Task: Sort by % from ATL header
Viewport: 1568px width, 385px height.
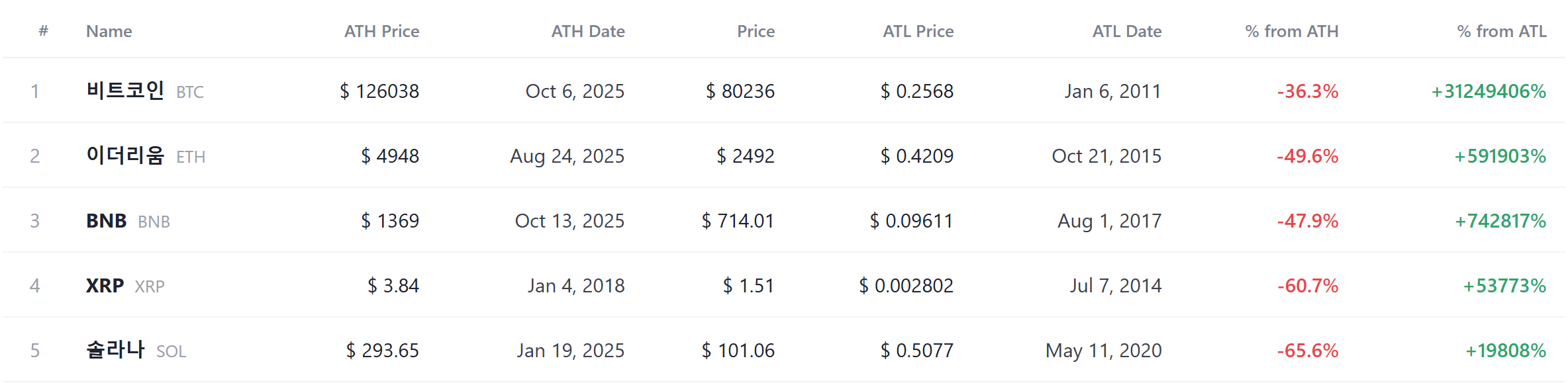Action: coord(1501,31)
